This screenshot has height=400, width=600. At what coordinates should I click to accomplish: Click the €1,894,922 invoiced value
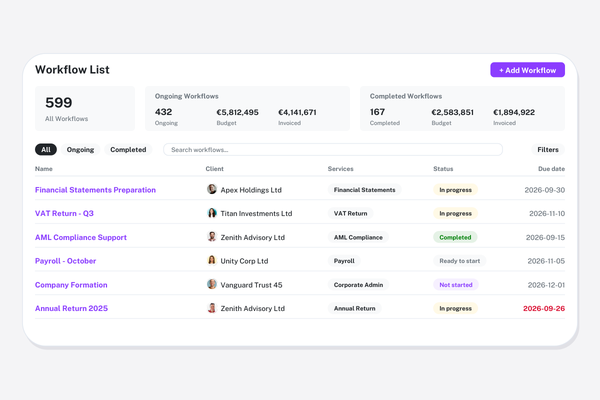click(x=514, y=113)
